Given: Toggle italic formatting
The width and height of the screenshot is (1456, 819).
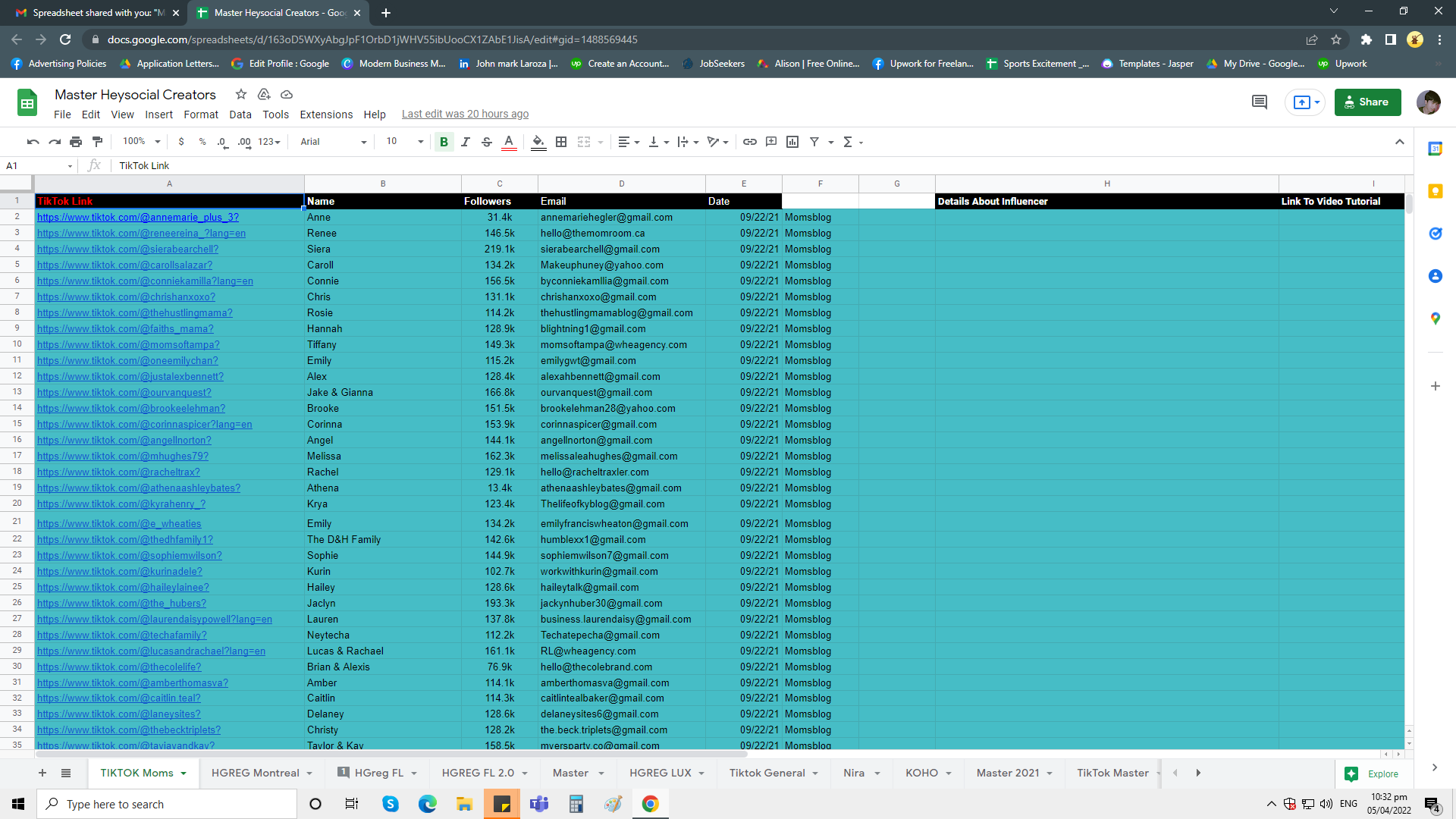Looking at the screenshot, I should pos(465,142).
